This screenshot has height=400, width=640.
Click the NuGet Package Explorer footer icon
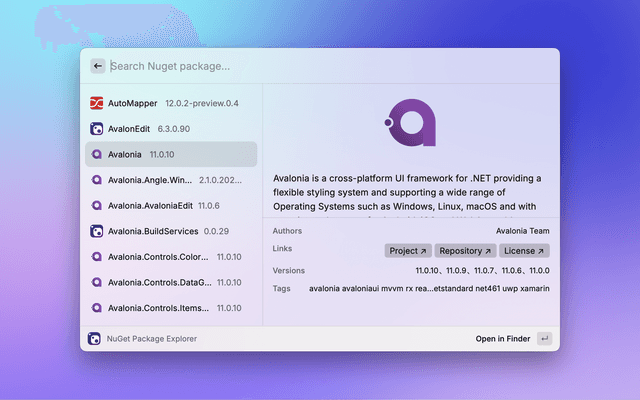94,339
